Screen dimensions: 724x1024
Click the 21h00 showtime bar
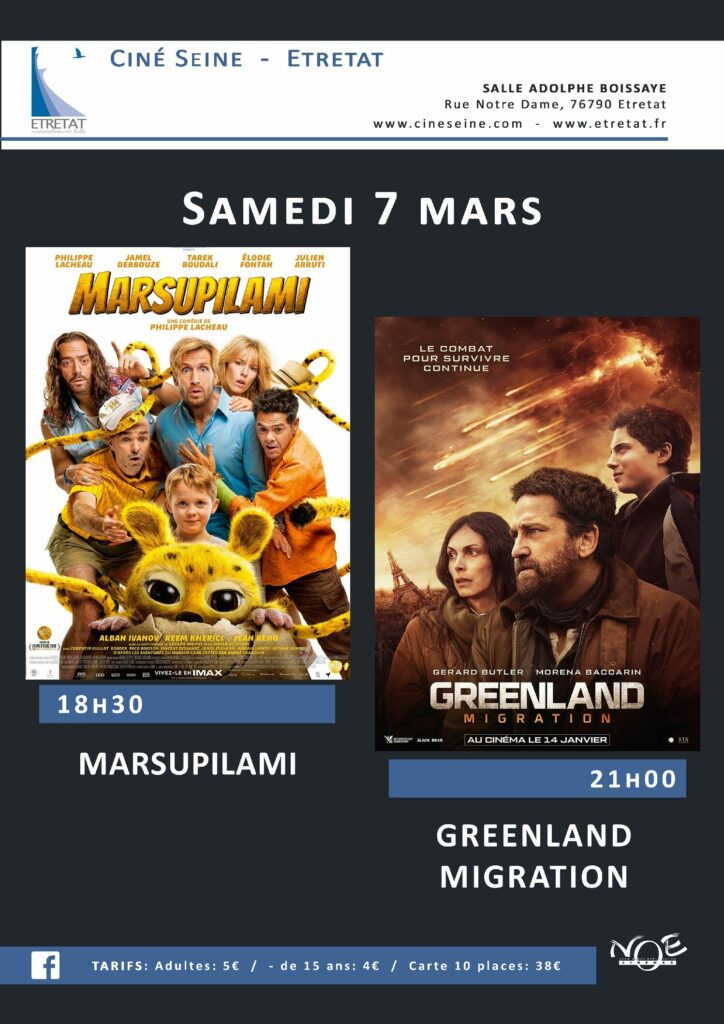tap(537, 778)
